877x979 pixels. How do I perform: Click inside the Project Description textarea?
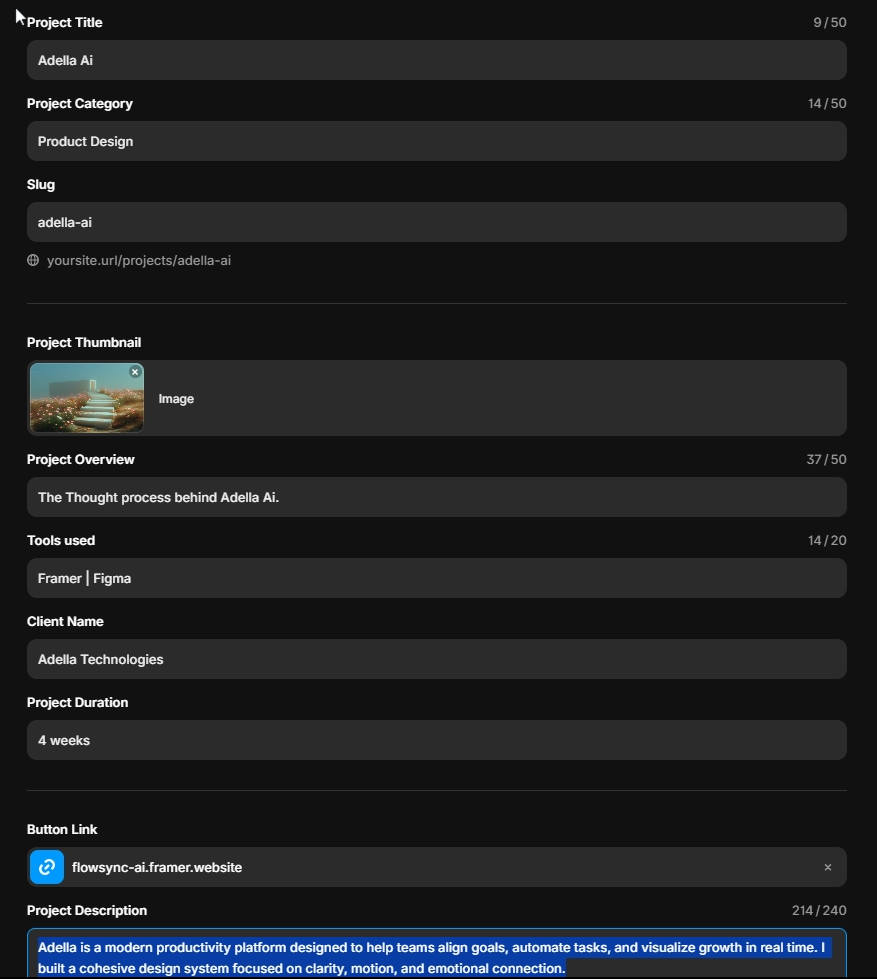(436, 957)
